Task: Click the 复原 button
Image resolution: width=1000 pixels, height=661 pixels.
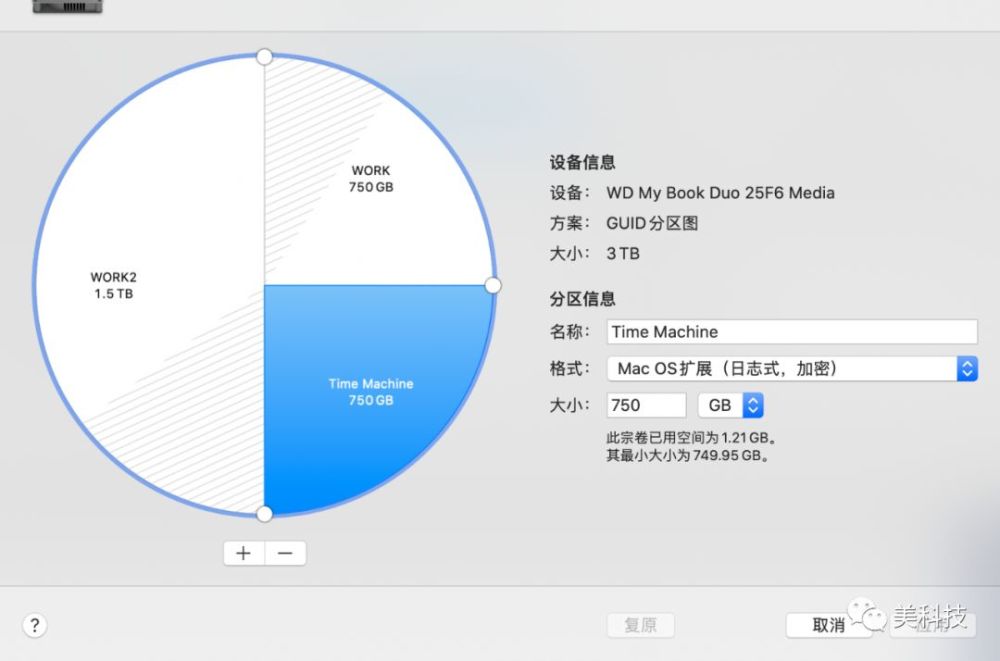Action: 640,625
